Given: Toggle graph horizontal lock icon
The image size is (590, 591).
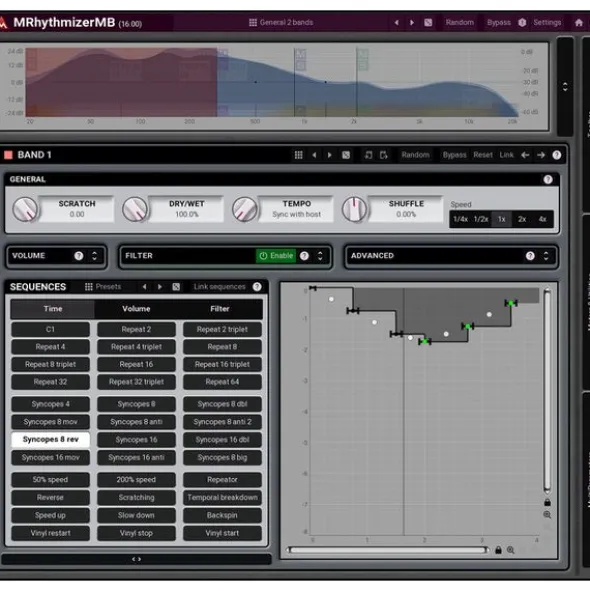Looking at the screenshot, I should pyautogui.click(x=498, y=550).
